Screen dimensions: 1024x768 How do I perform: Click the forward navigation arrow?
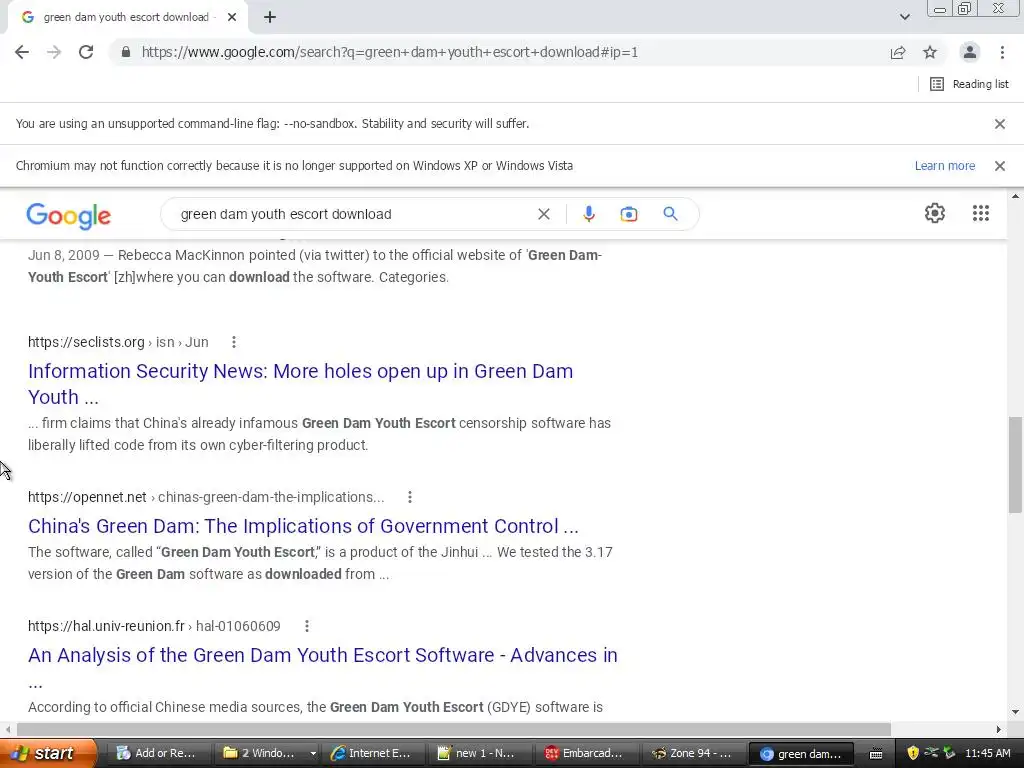(54, 52)
